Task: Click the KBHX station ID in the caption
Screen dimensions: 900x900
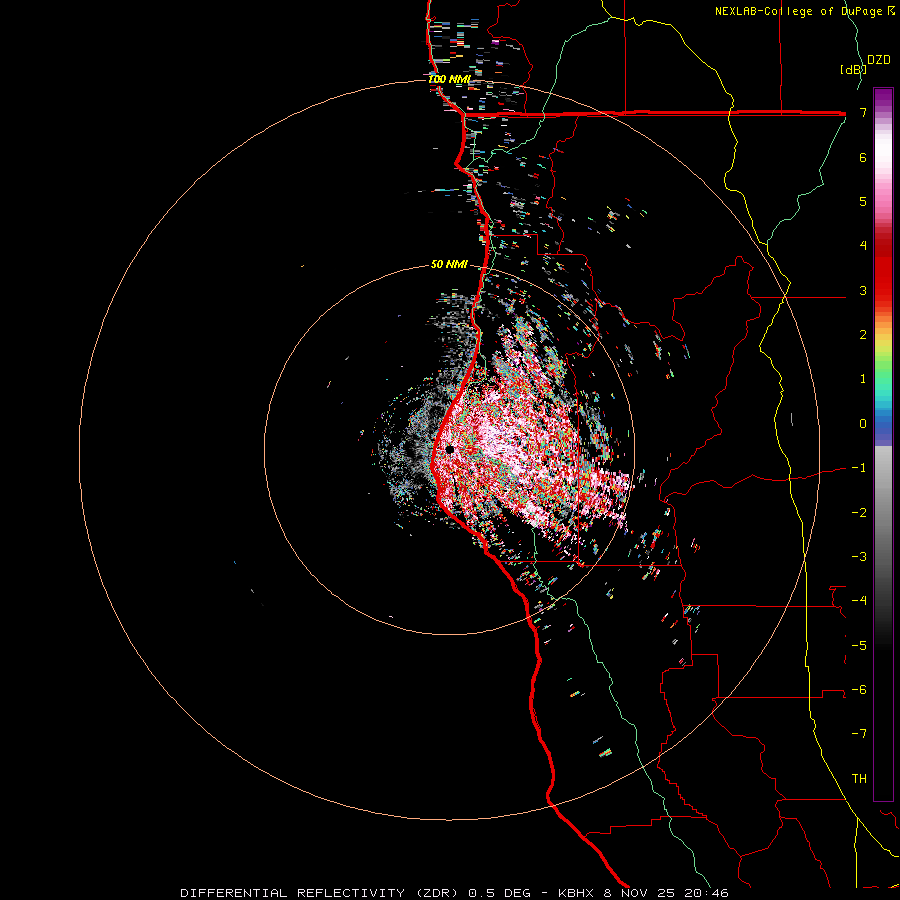Action: point(578,893)
